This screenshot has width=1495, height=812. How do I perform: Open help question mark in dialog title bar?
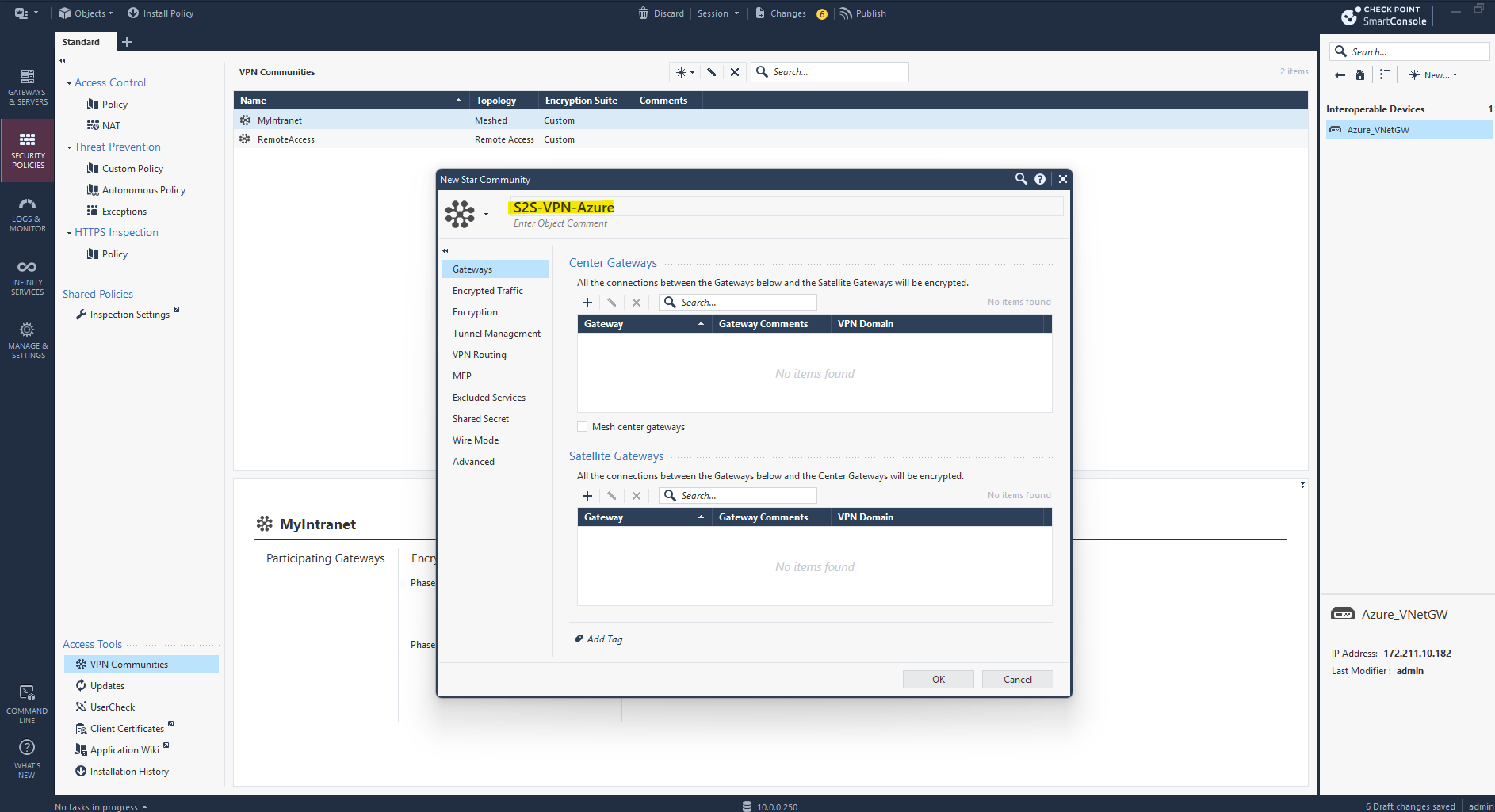pyautogui.click(x=1040, y=179)
